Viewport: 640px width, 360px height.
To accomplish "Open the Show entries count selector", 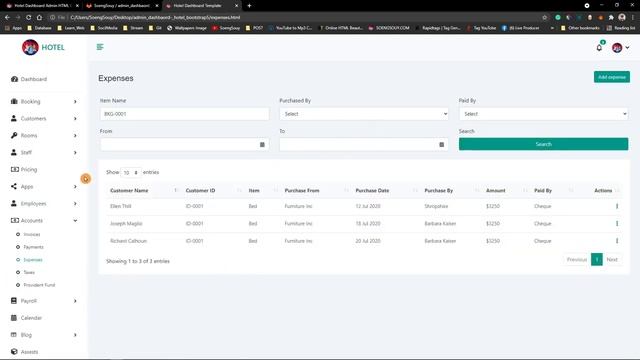I will [131, 173].
